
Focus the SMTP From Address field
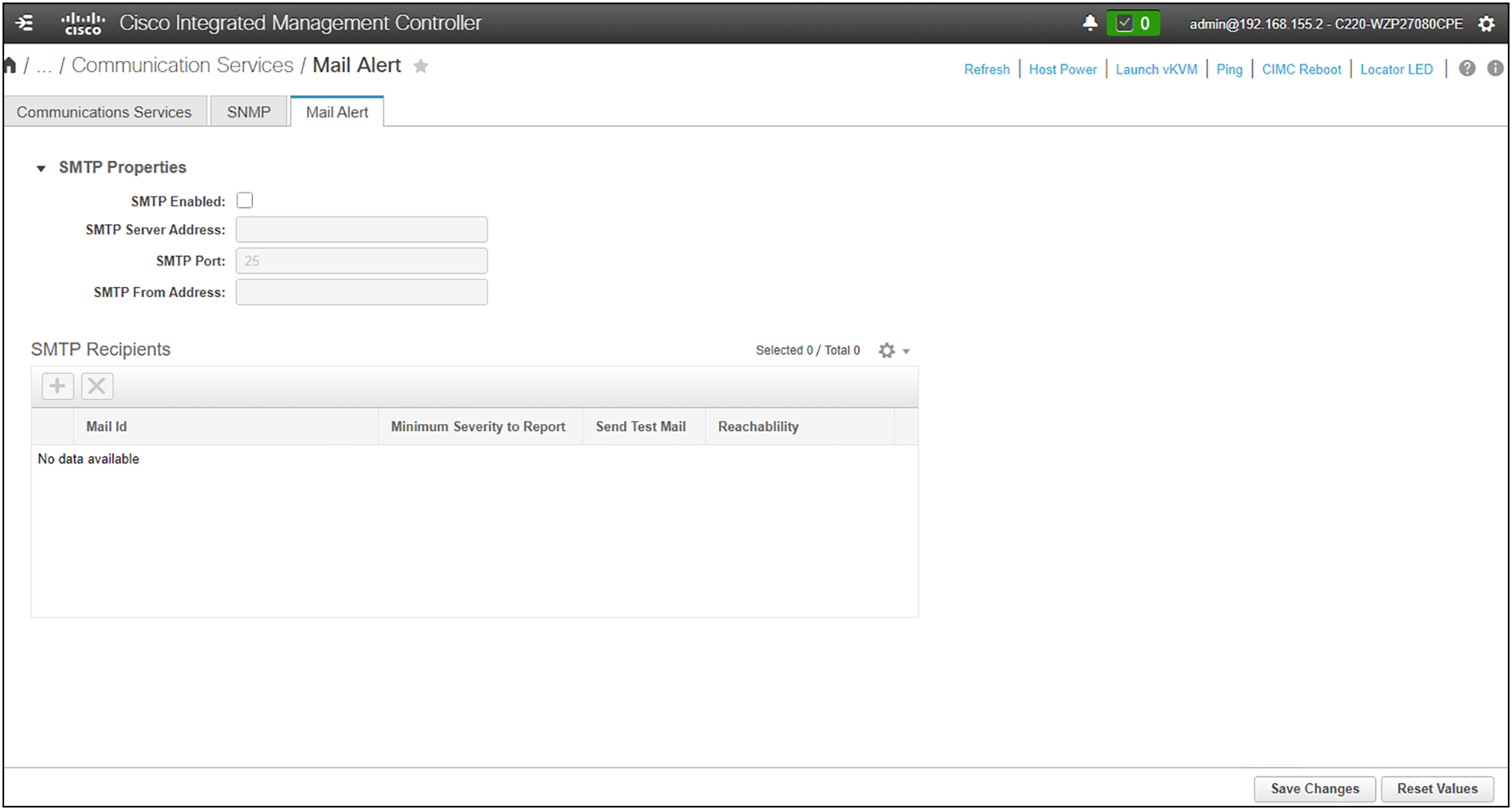[x=362, y=292]
